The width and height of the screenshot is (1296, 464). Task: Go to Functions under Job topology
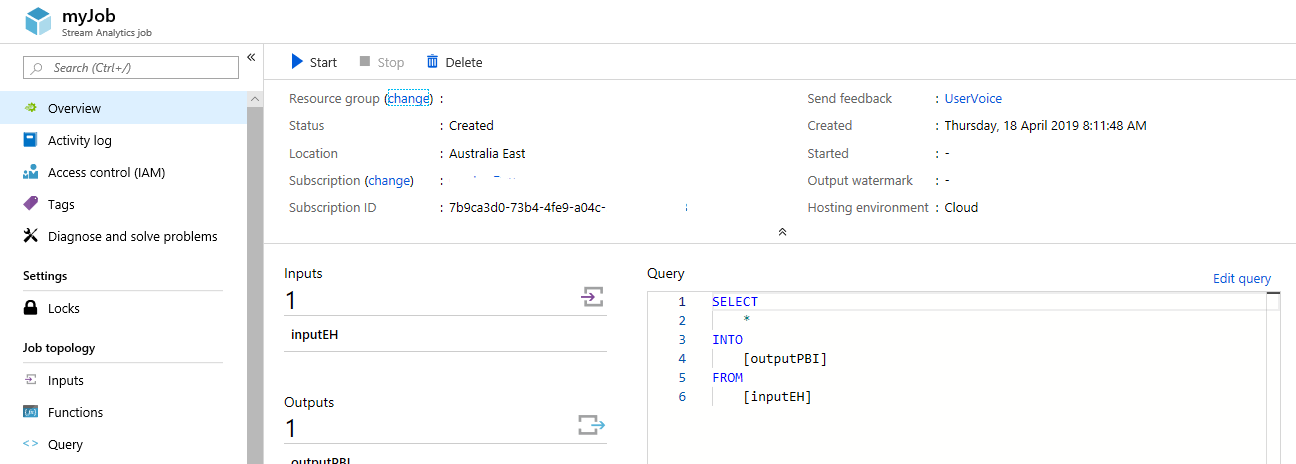tap(75, 412)
